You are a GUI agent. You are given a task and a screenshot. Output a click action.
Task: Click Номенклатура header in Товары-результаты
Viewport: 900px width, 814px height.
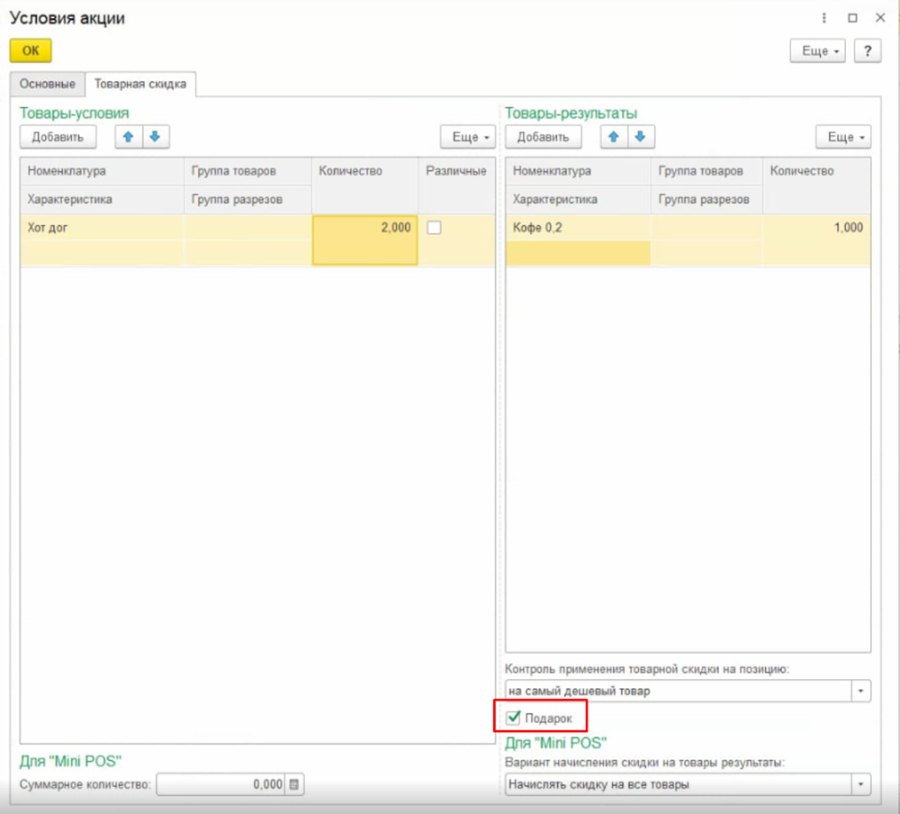(578, 171)
